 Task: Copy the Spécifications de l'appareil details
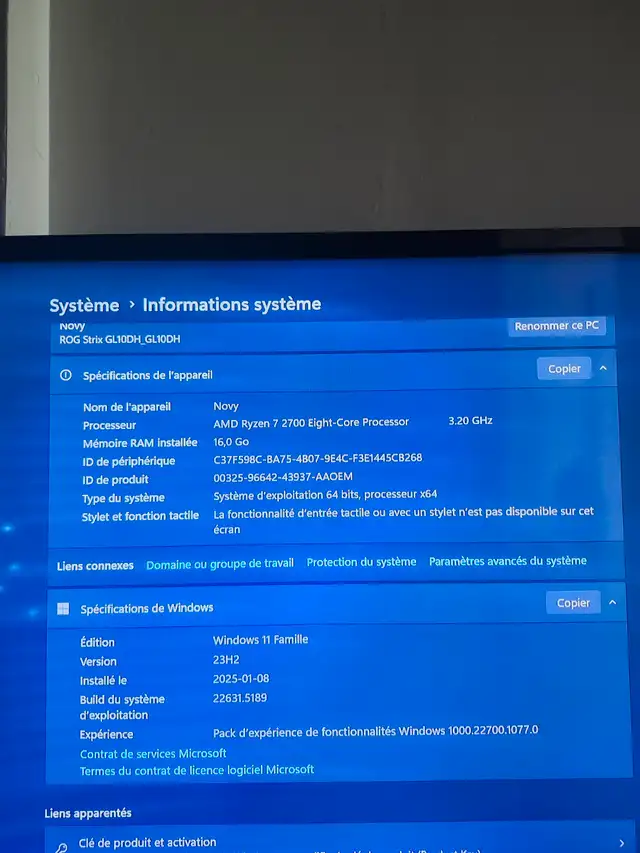click(x=564, y=368)
